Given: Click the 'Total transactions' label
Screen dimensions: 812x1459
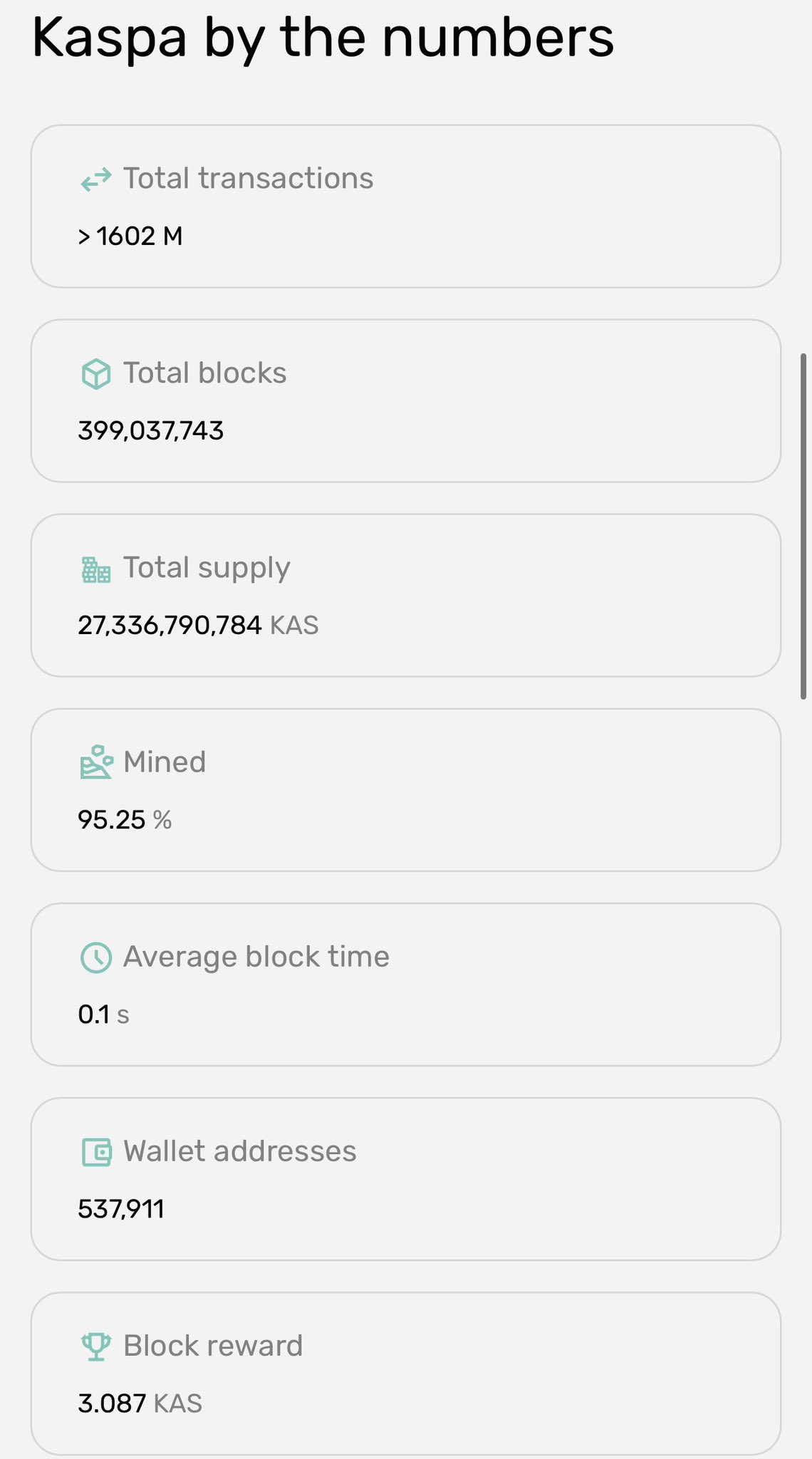Looking at the screenshot, I should click(x=248, y=179).
